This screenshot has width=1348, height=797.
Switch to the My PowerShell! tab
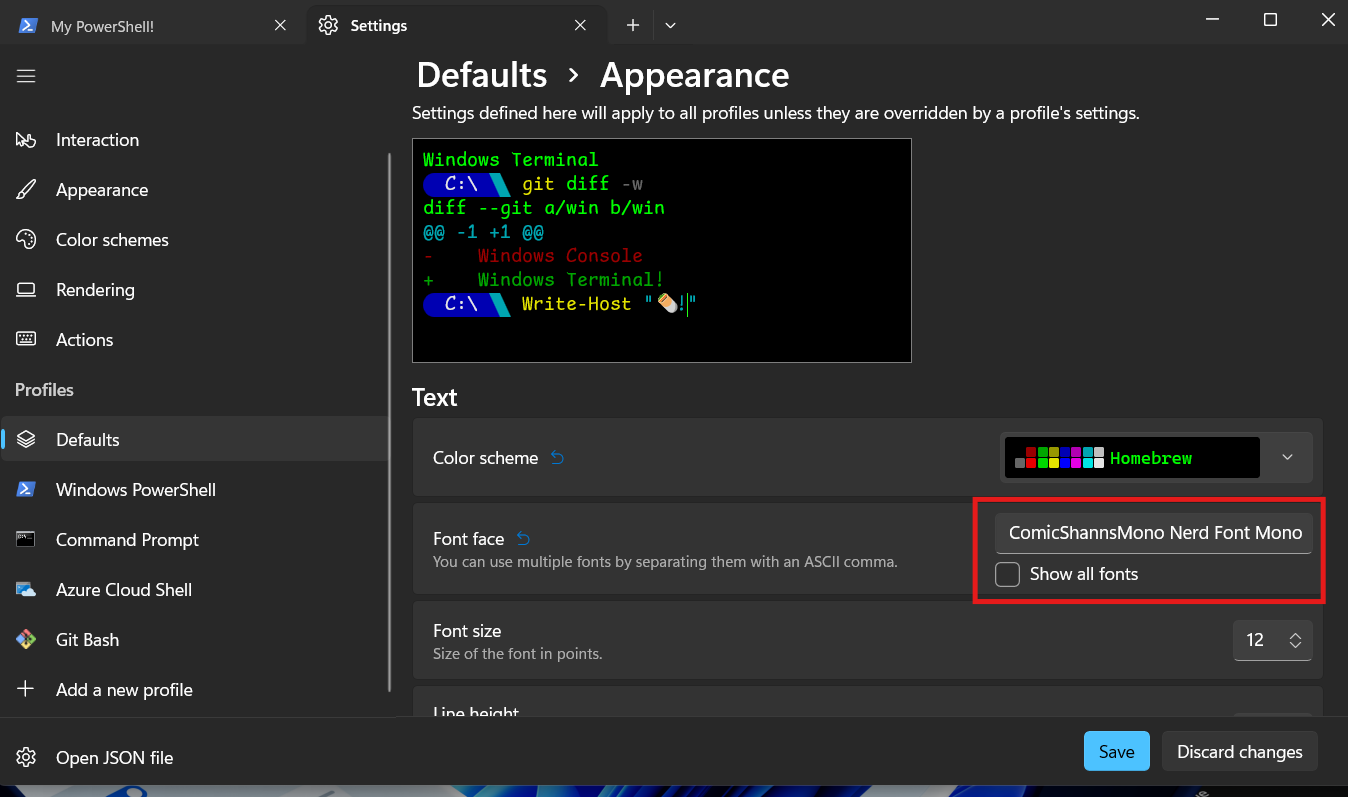pos(153,26)
